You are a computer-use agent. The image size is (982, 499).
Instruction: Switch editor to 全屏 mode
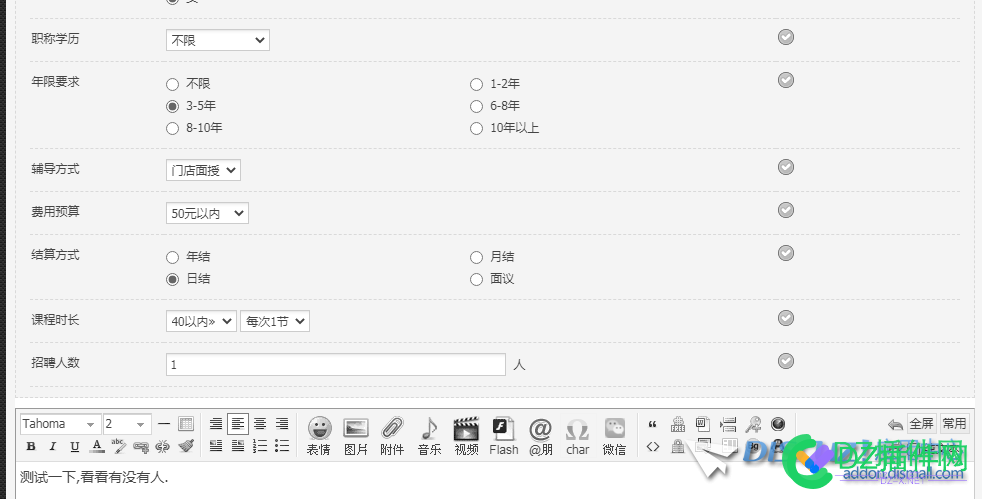click(921, 424)
